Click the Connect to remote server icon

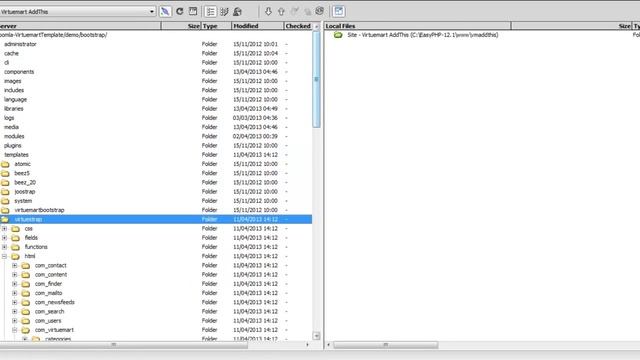click(x=165, y=11)
